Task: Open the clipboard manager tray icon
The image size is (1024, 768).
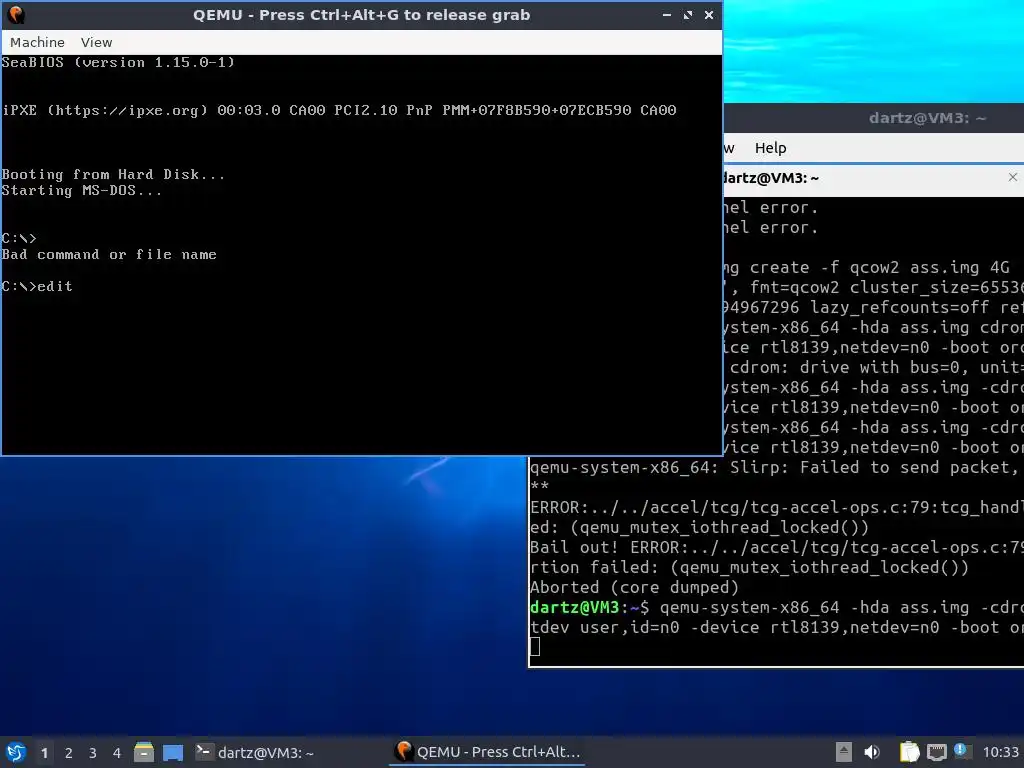Action: tap(909, 752)
